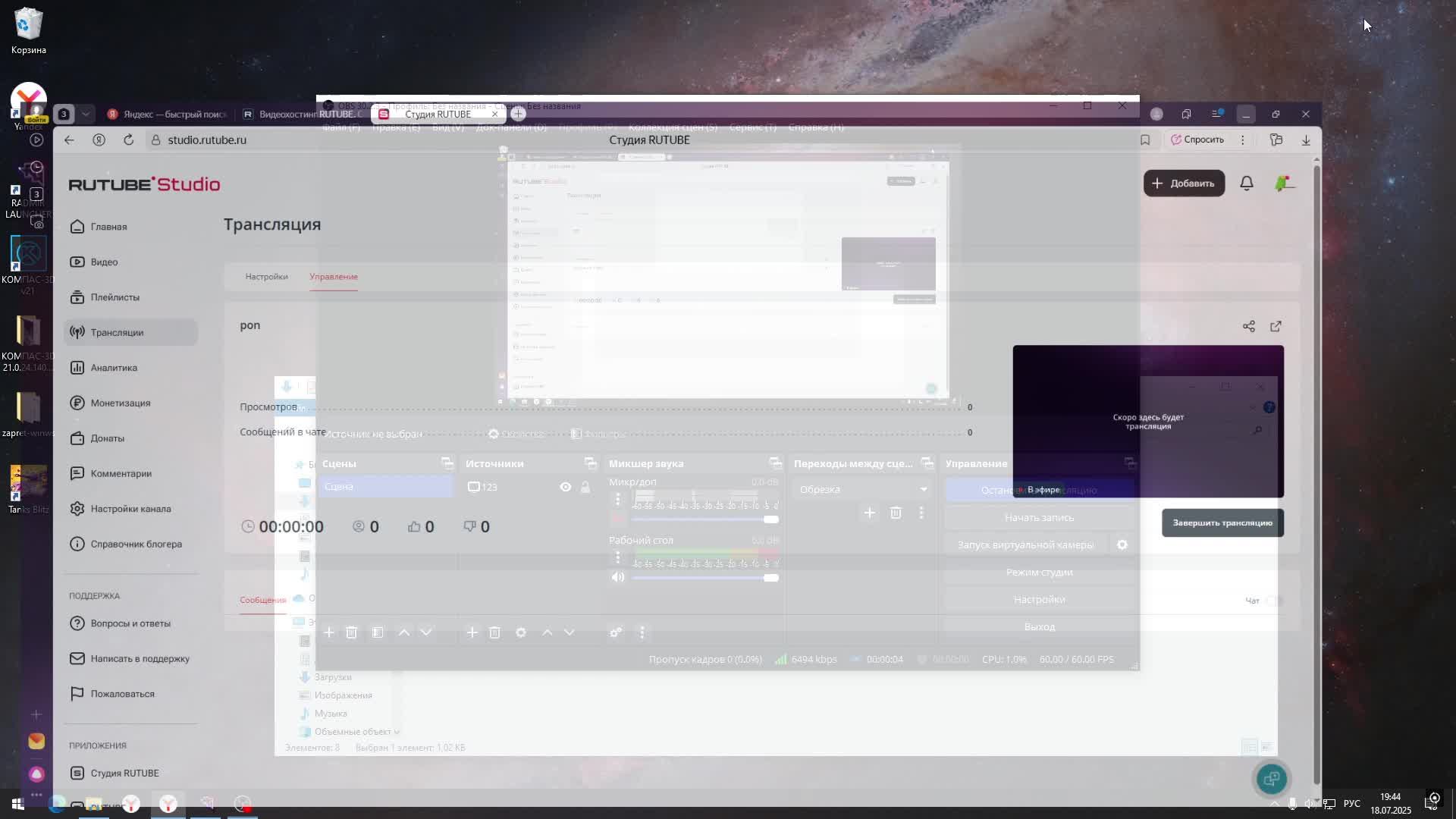This screenshot has height=819, width=1456.
Task: Toggle the lock on source 123
Action: 585,487
